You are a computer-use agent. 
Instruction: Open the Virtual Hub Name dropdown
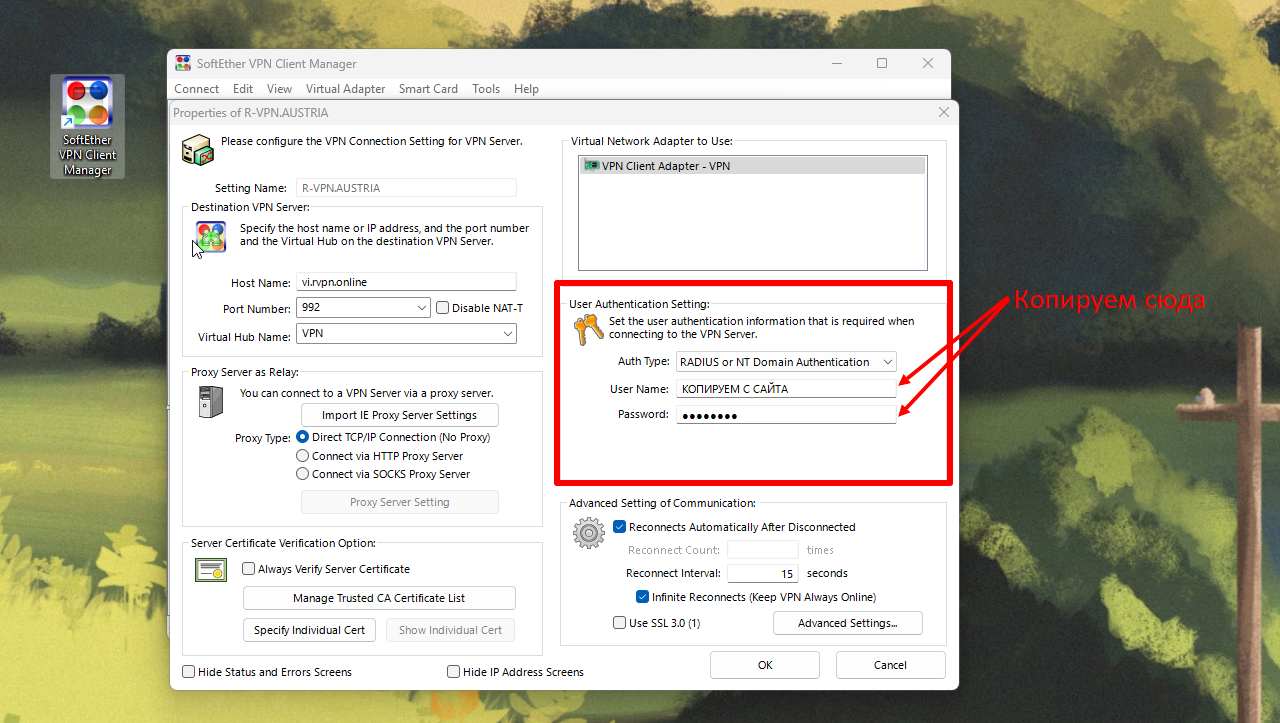tap(507, 334)
